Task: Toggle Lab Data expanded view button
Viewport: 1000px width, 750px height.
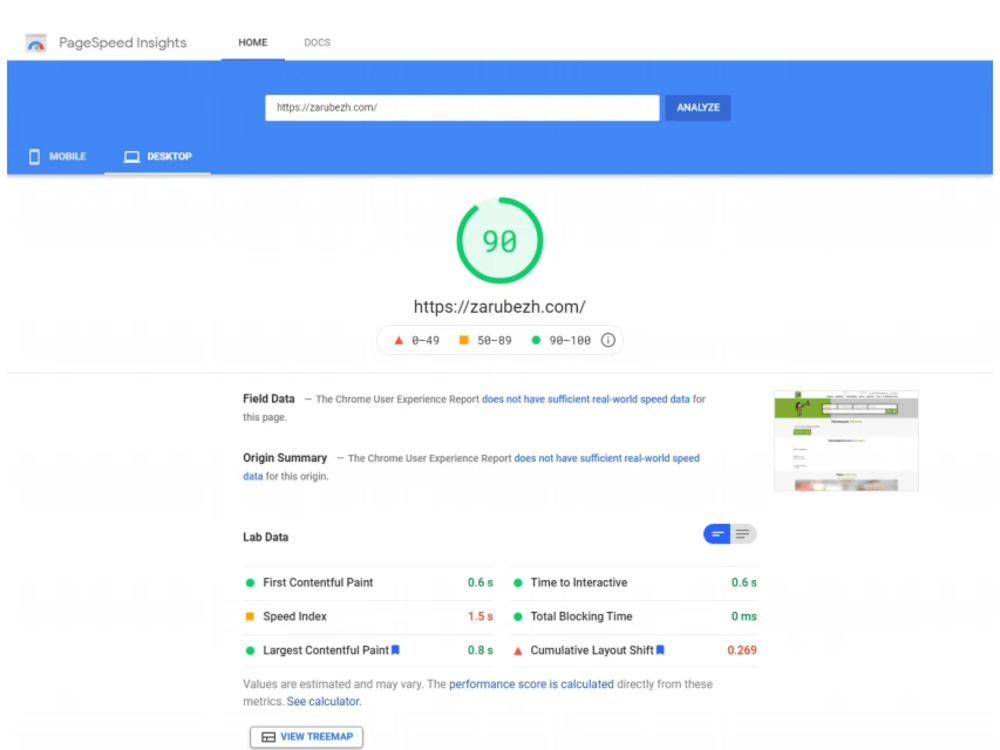Action: (743, 534)
